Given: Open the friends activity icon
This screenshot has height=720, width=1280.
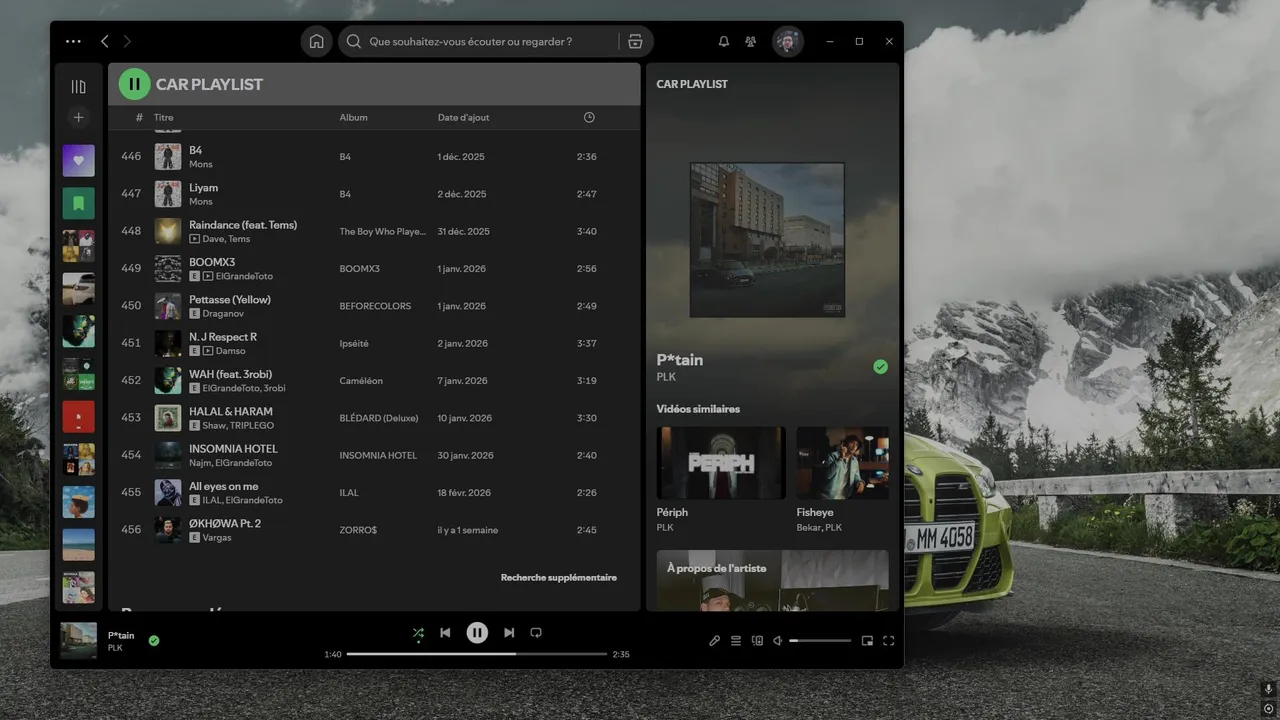Looking at the screenshot, I should 751,41.
